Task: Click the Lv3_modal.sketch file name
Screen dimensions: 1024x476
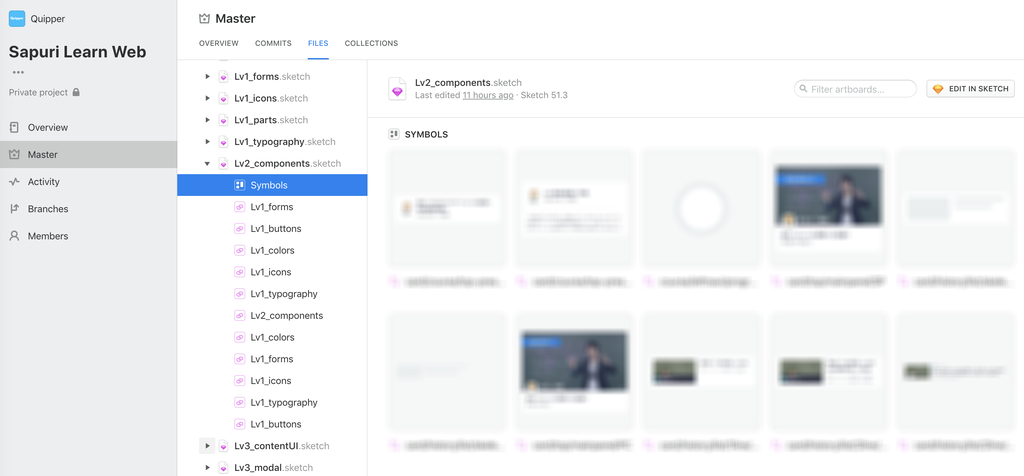Action: pos(274,468)
